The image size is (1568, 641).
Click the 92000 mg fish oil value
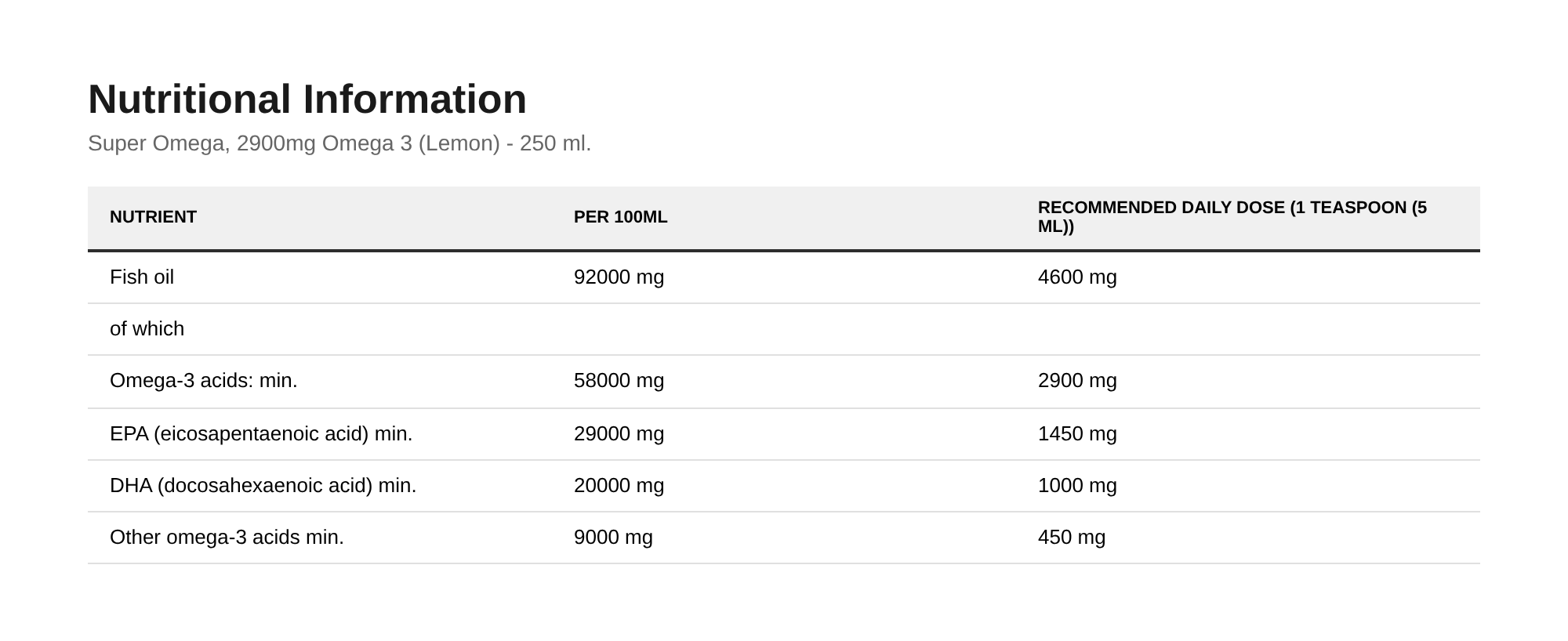pos(619,277)
